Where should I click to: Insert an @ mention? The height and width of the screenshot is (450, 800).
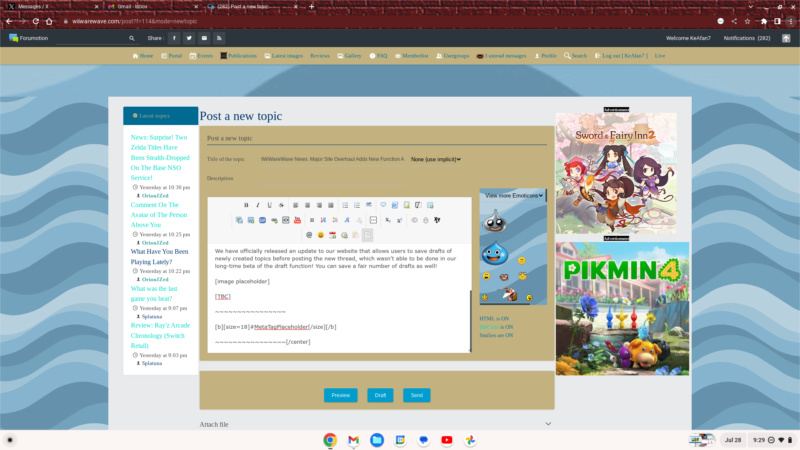pyautogui.click(x=309, y=235)
